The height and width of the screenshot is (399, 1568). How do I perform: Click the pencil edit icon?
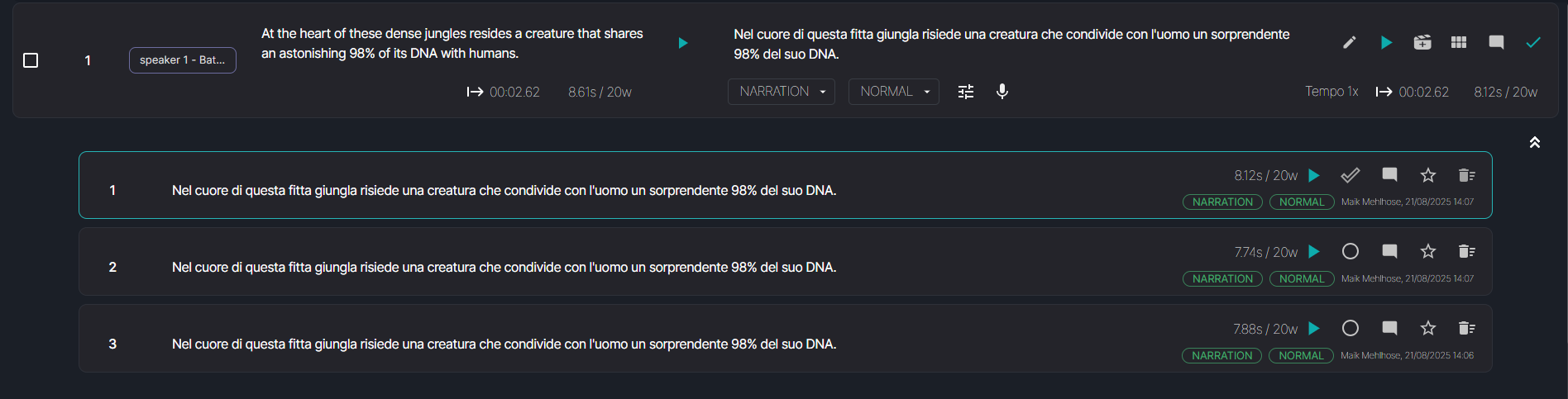1349,42
